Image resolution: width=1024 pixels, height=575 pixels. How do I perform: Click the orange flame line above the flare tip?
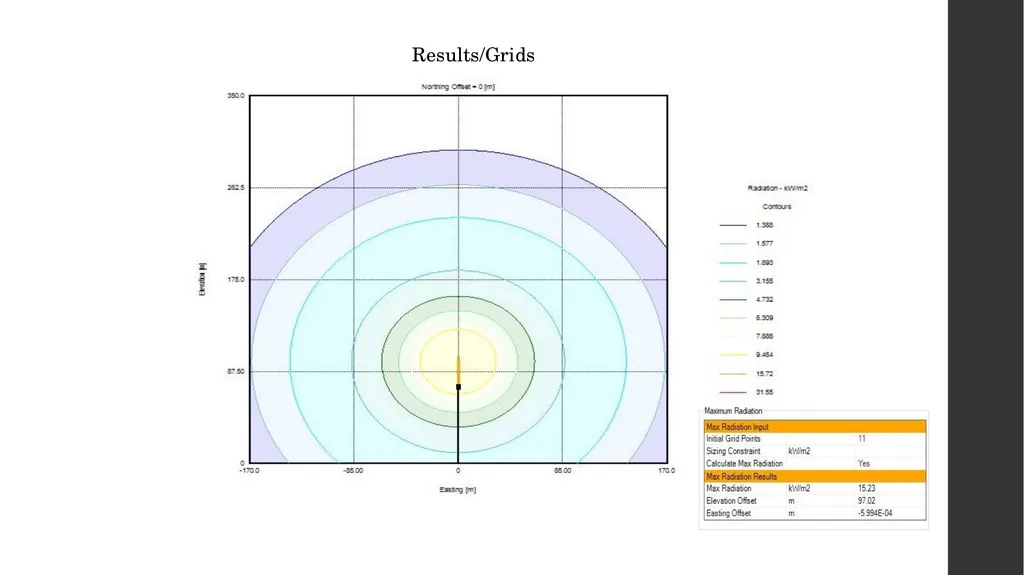tap(458, 370)
